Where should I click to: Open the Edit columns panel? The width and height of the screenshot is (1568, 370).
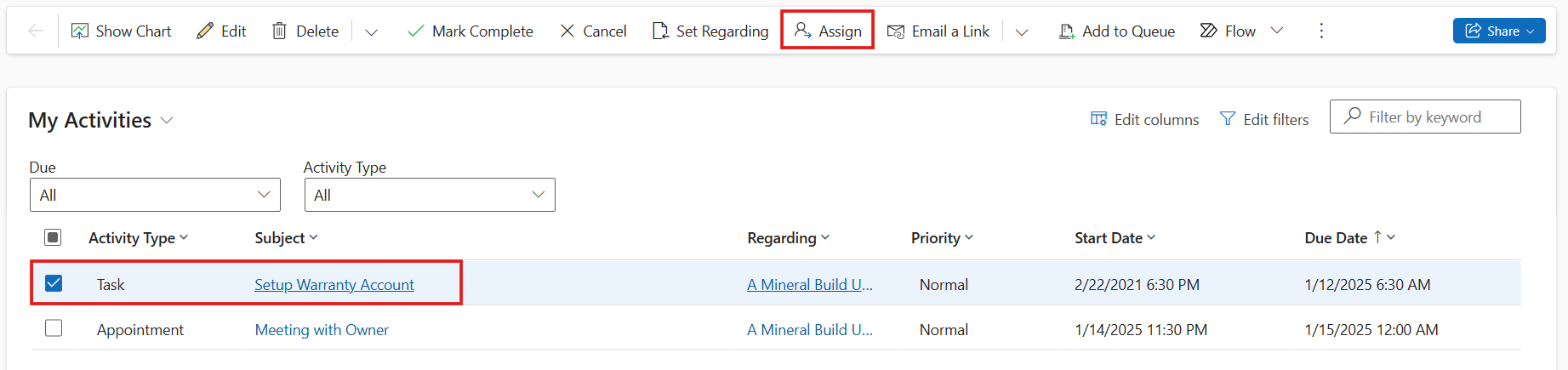(1144, 120)
